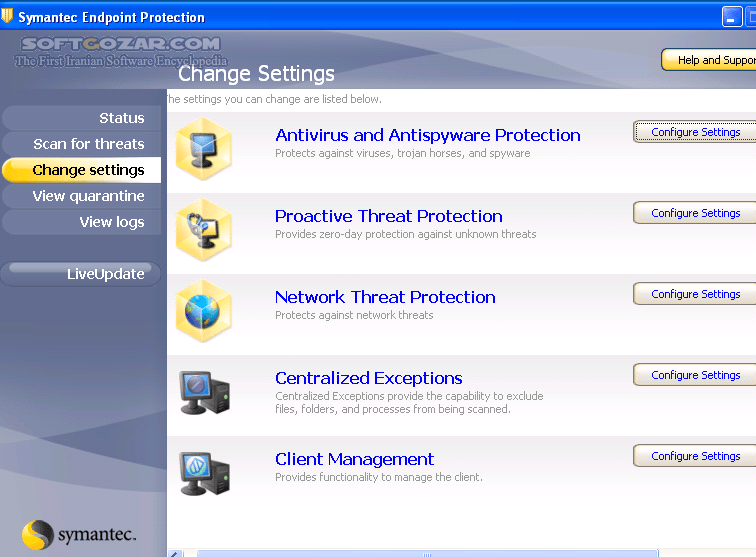The height and width of the screenshot is (557, 756).
Task: Click 'Provides zero-day protection against unknown threats' text
Action: pyautogui.click(x=405, y=234)
